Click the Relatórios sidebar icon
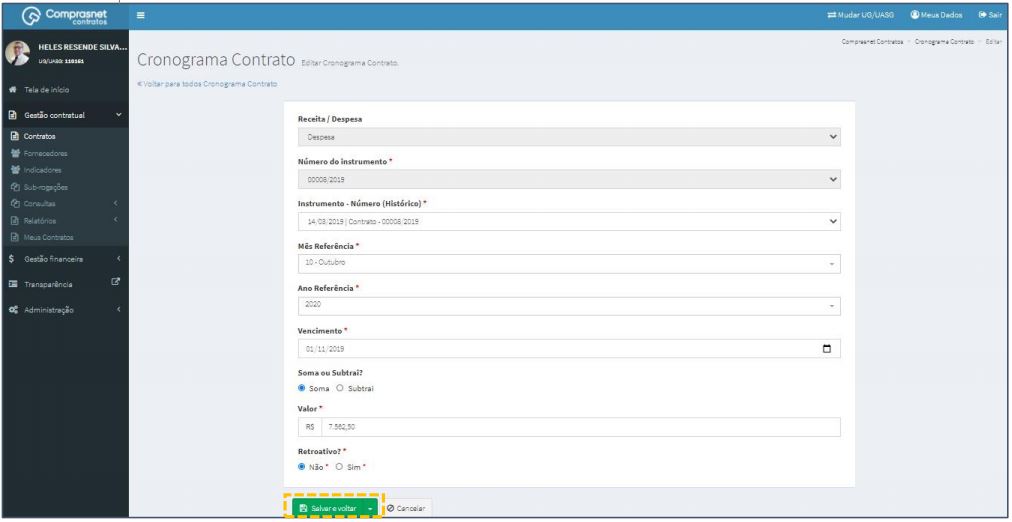The height and width of the screenshot is (522, 1012). coord(15,221)
